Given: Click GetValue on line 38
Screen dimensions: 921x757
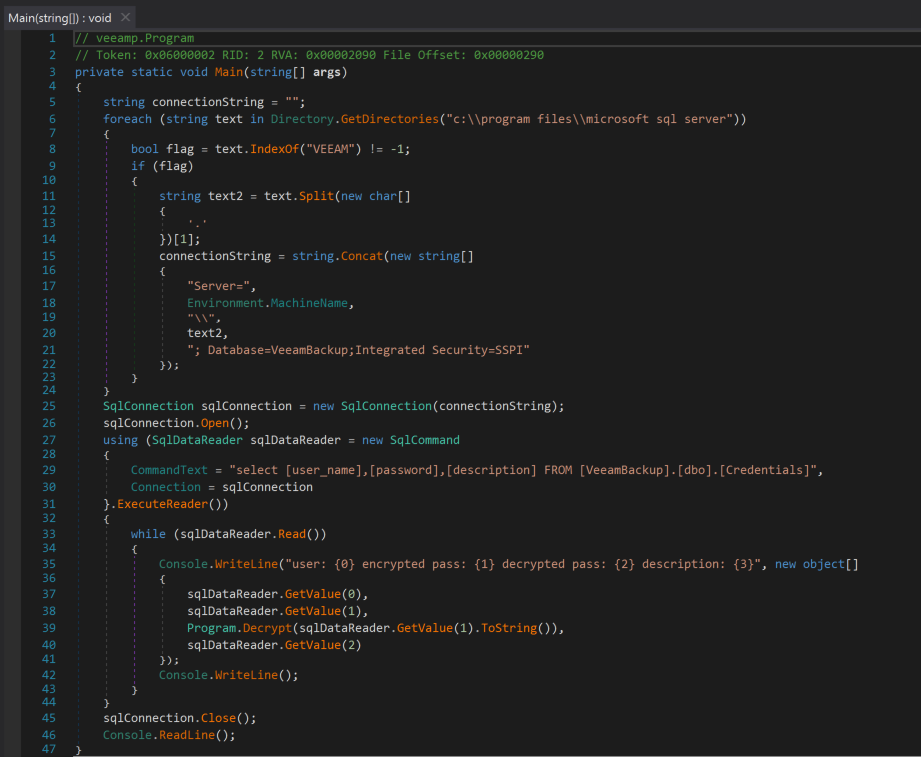Looking at the screenshot, I should pos(312,611).
